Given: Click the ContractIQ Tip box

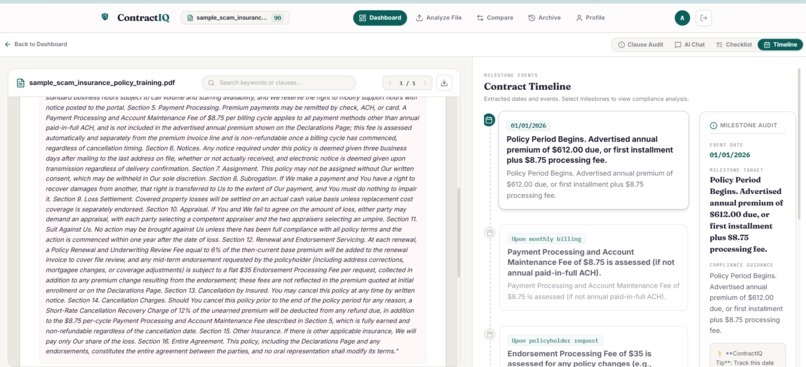Looking at the screenshot, I should click(748, 356).
